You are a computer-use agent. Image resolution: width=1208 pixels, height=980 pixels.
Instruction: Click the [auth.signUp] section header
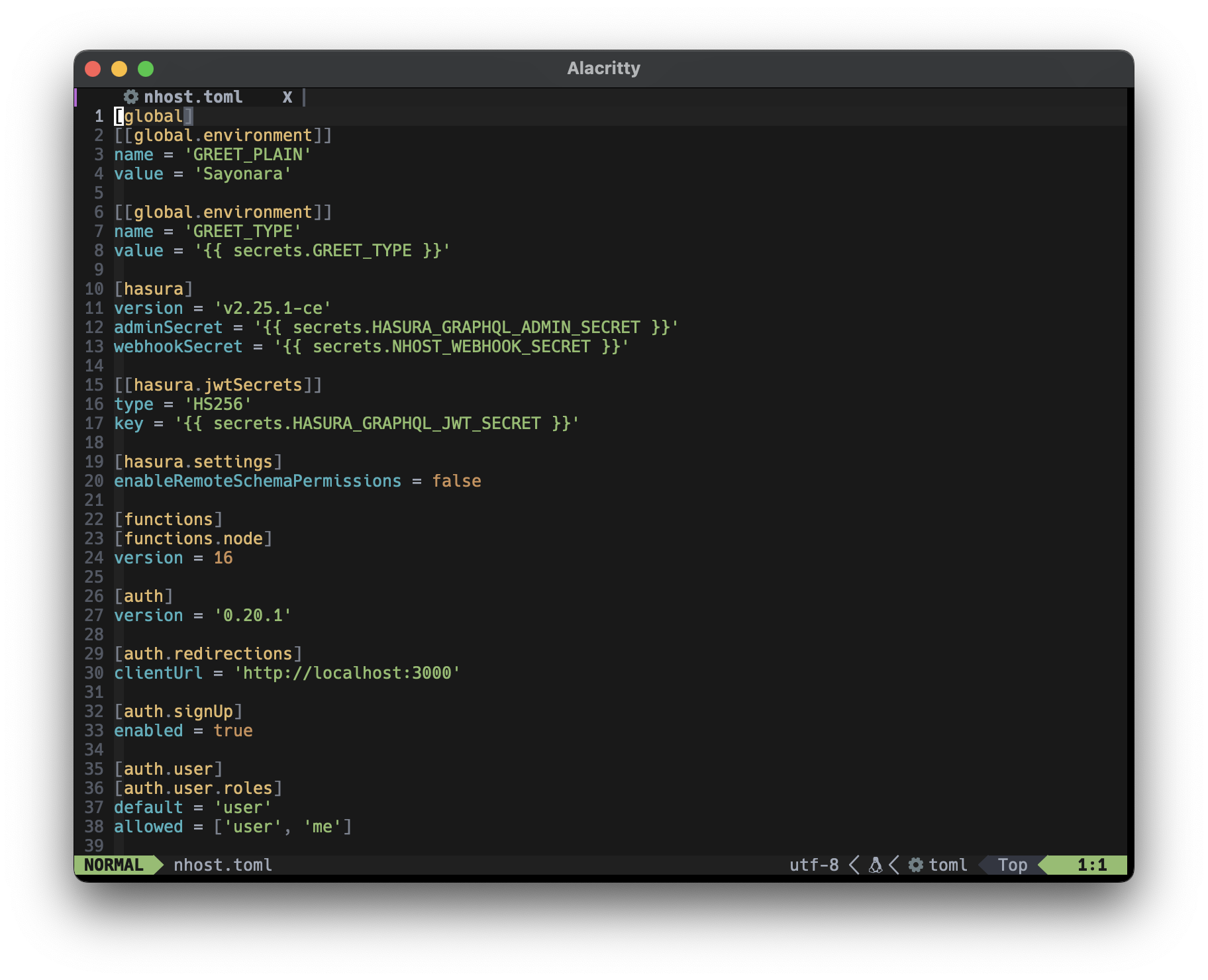click(178, 712)
